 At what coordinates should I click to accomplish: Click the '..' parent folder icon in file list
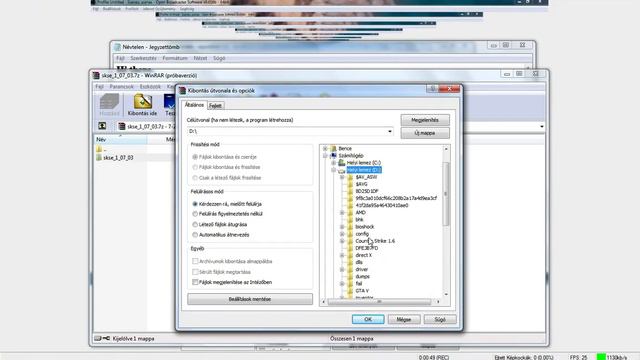click(99, 149)
